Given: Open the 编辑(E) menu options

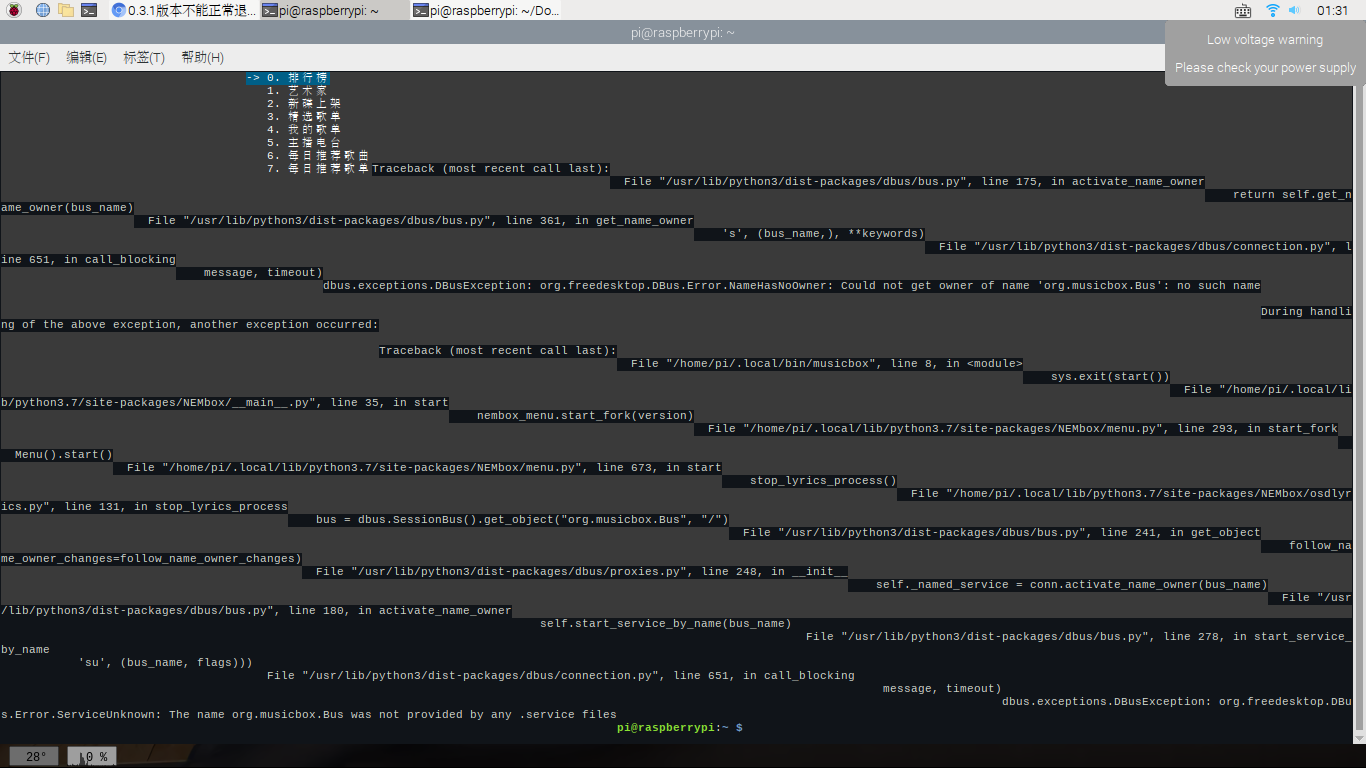Looking at the screenshot, I should 86,57.
